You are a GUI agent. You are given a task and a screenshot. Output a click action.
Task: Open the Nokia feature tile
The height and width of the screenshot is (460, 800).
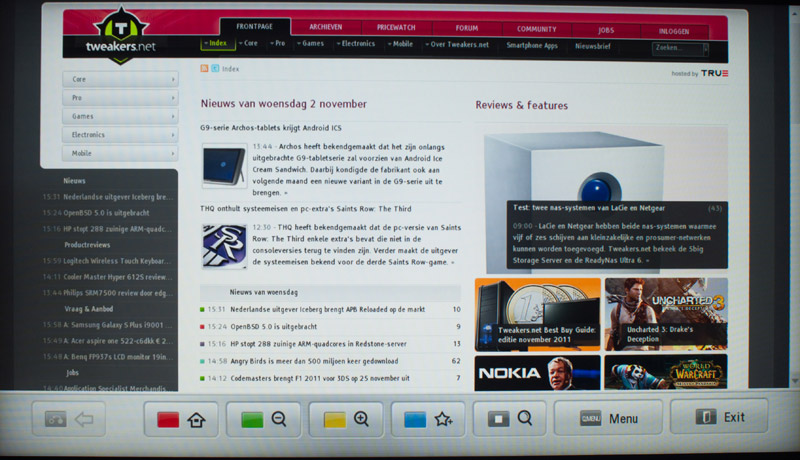(x=537, y=372)
